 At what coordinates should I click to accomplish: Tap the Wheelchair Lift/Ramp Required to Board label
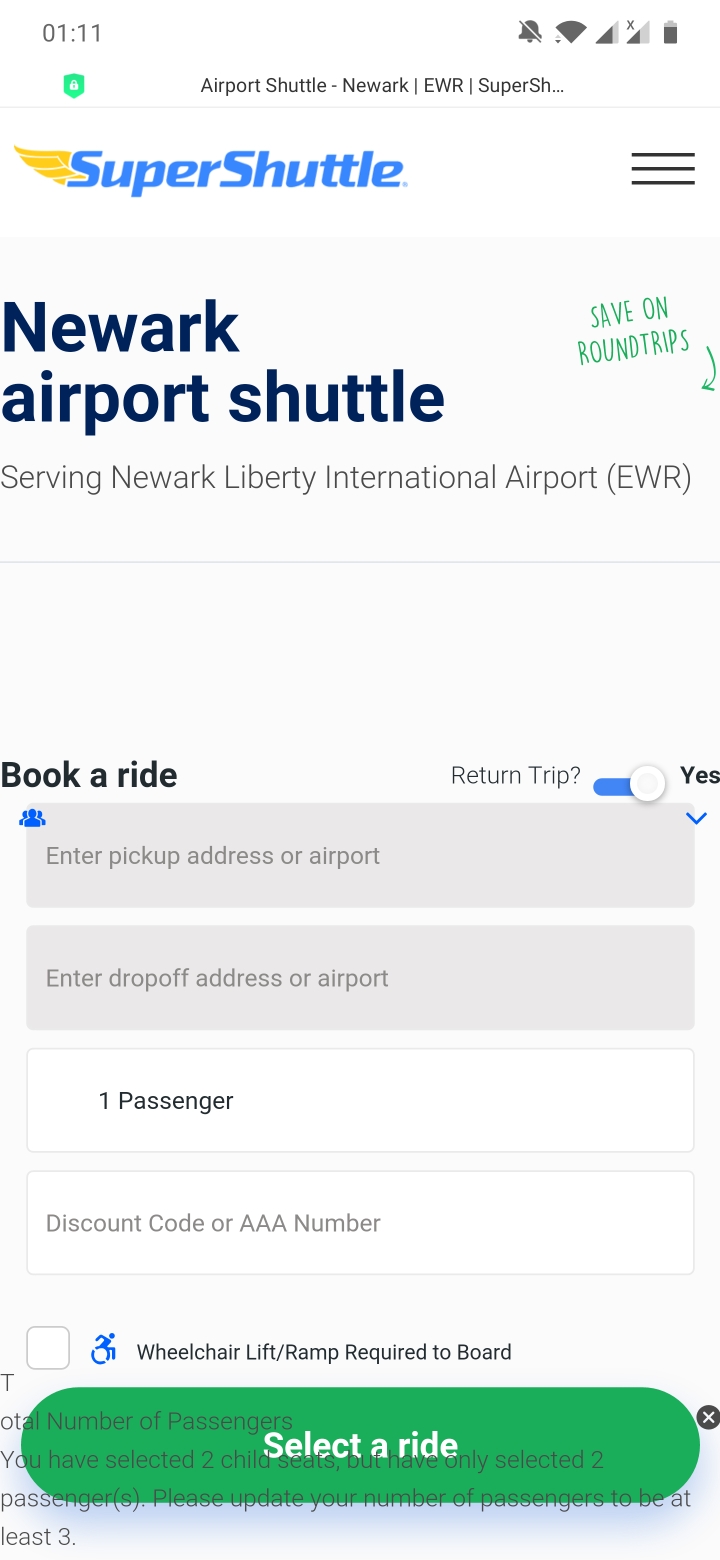[324, 1352]
